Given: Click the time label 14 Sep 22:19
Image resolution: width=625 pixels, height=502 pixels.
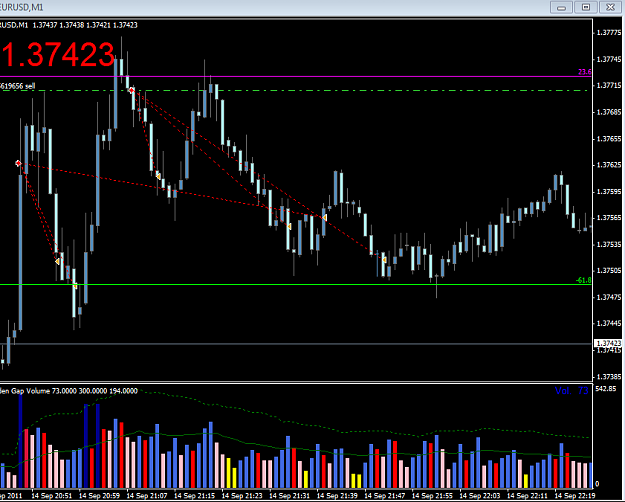Looking at the screenshot, I should click(x=575, y=496).
